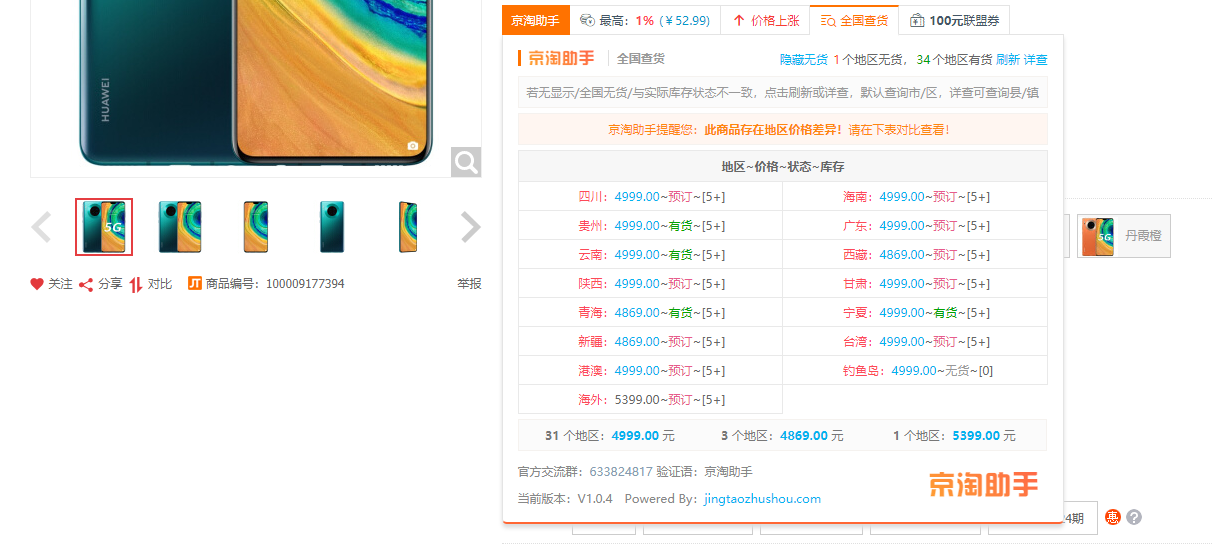1212x552 pixels.
Task: Open the 全国查货 tab
Action: [x=854, y=20]
